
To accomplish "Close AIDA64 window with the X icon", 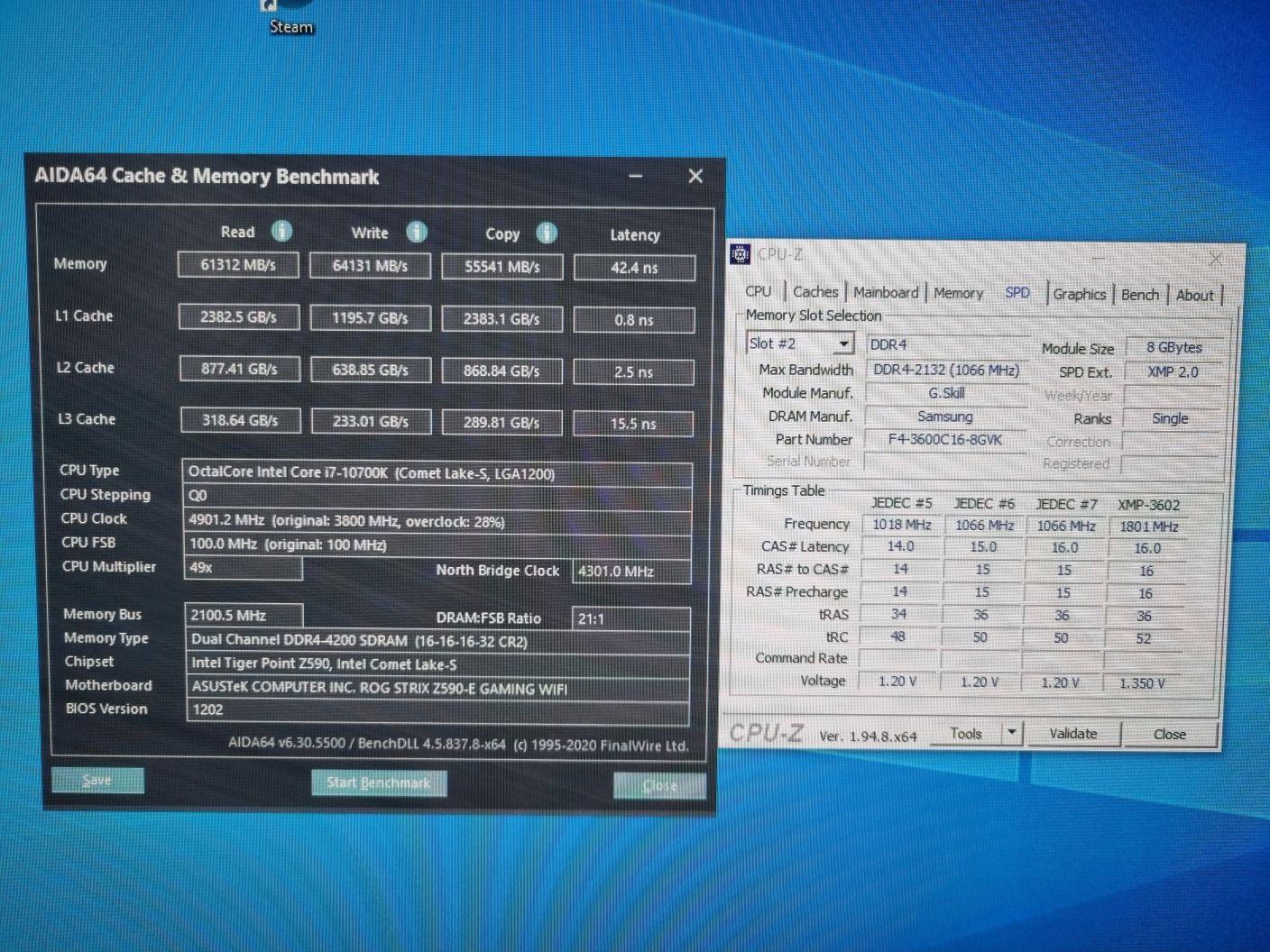I will coord(695,176).
